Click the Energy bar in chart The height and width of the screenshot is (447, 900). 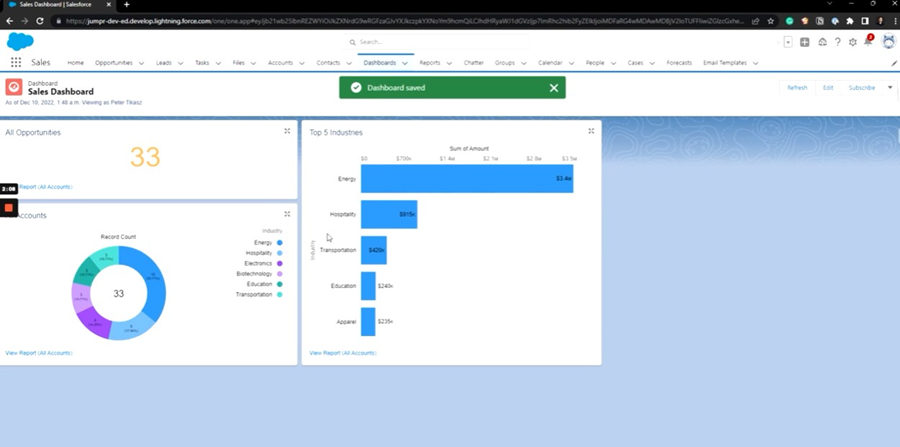[467, 178]
